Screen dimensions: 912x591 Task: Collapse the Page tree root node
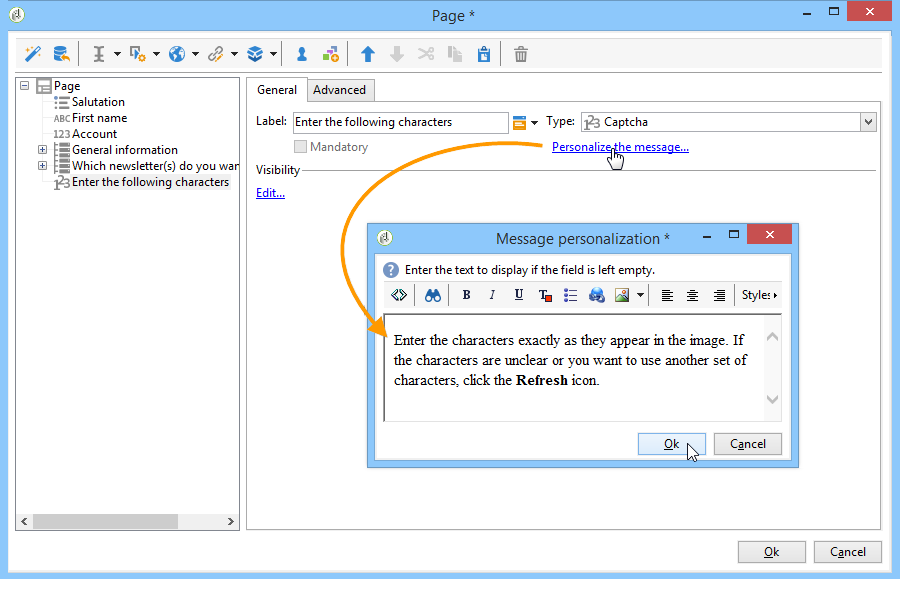click(24, 86)
